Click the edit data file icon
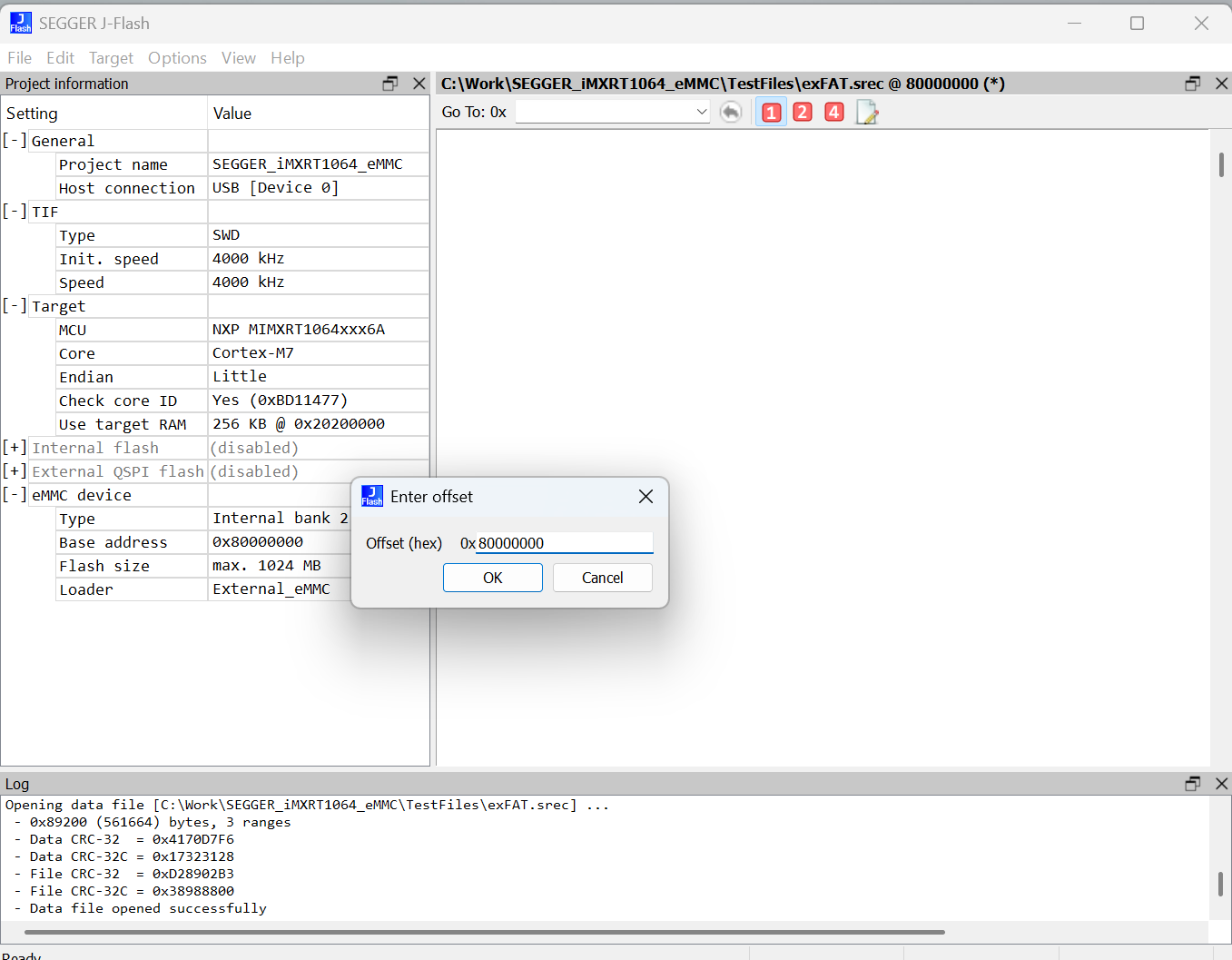 point(867,112)
